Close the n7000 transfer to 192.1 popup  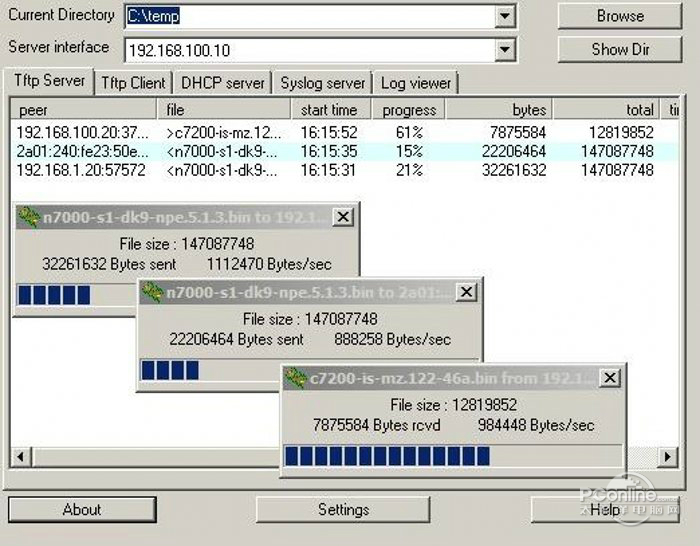pos(343,217)
